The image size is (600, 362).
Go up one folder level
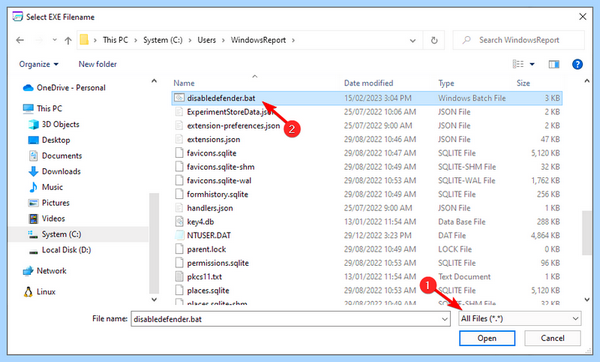[68, 40]
